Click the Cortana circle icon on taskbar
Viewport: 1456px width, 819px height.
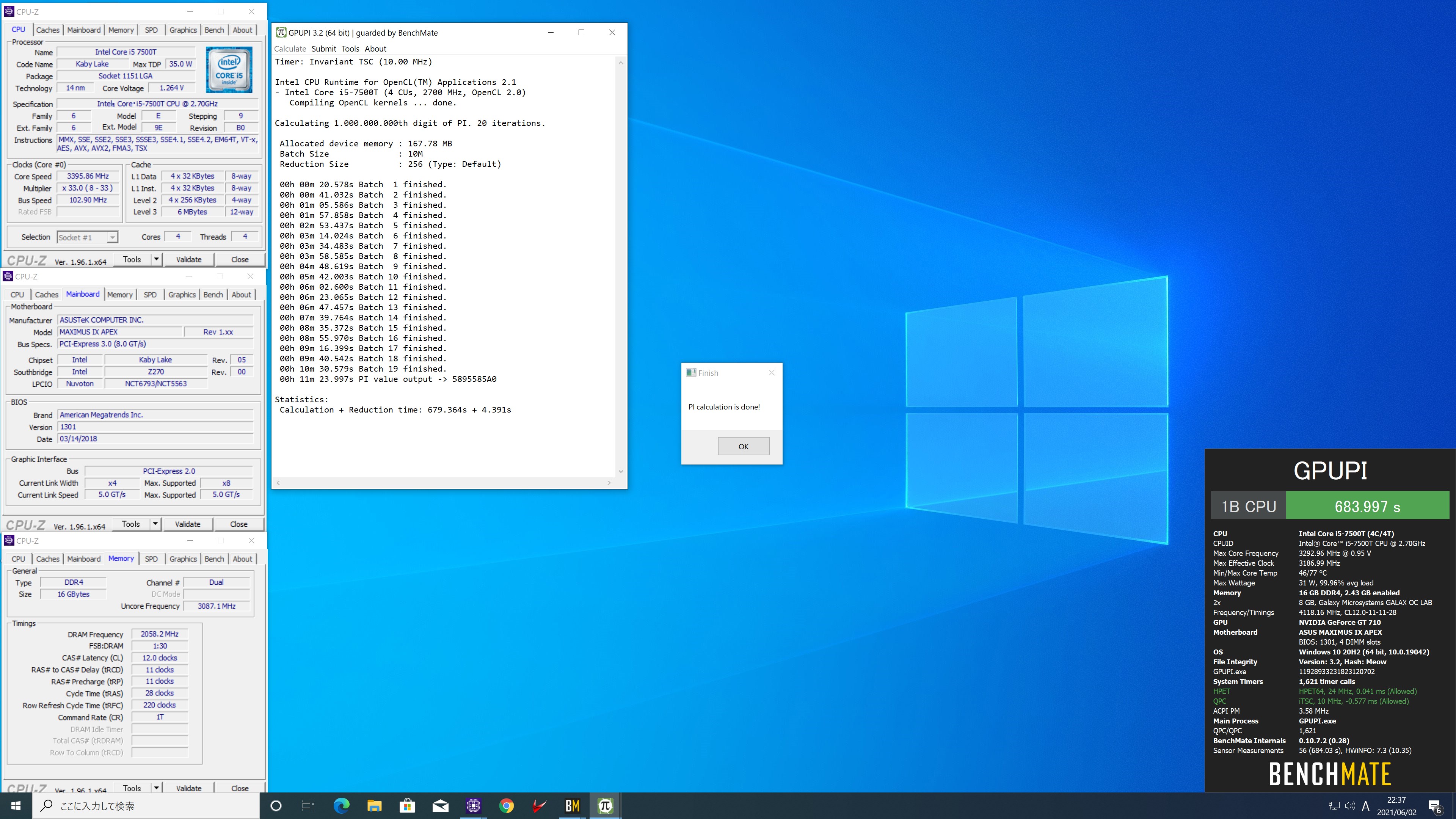[276, 805]
